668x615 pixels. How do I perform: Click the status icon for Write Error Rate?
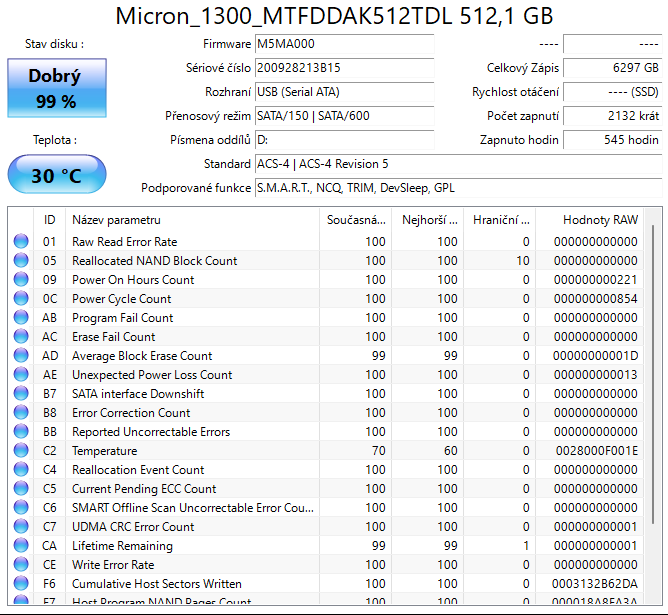(x=21, y=564)
